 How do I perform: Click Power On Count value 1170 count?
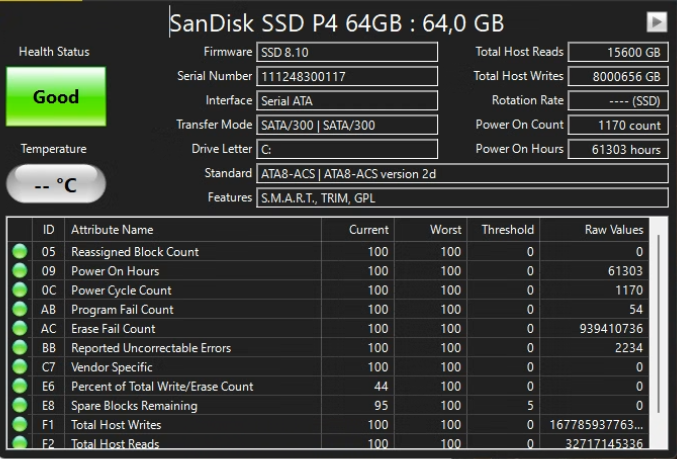[x=618, y=125]
